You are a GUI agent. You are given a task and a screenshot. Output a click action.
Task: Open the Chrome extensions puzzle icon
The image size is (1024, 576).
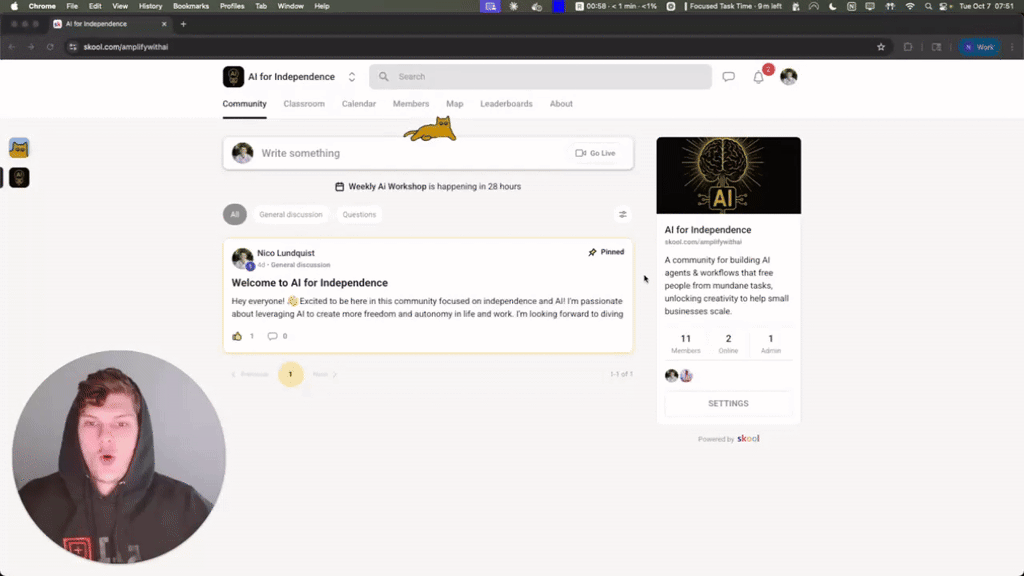point(908,47)
